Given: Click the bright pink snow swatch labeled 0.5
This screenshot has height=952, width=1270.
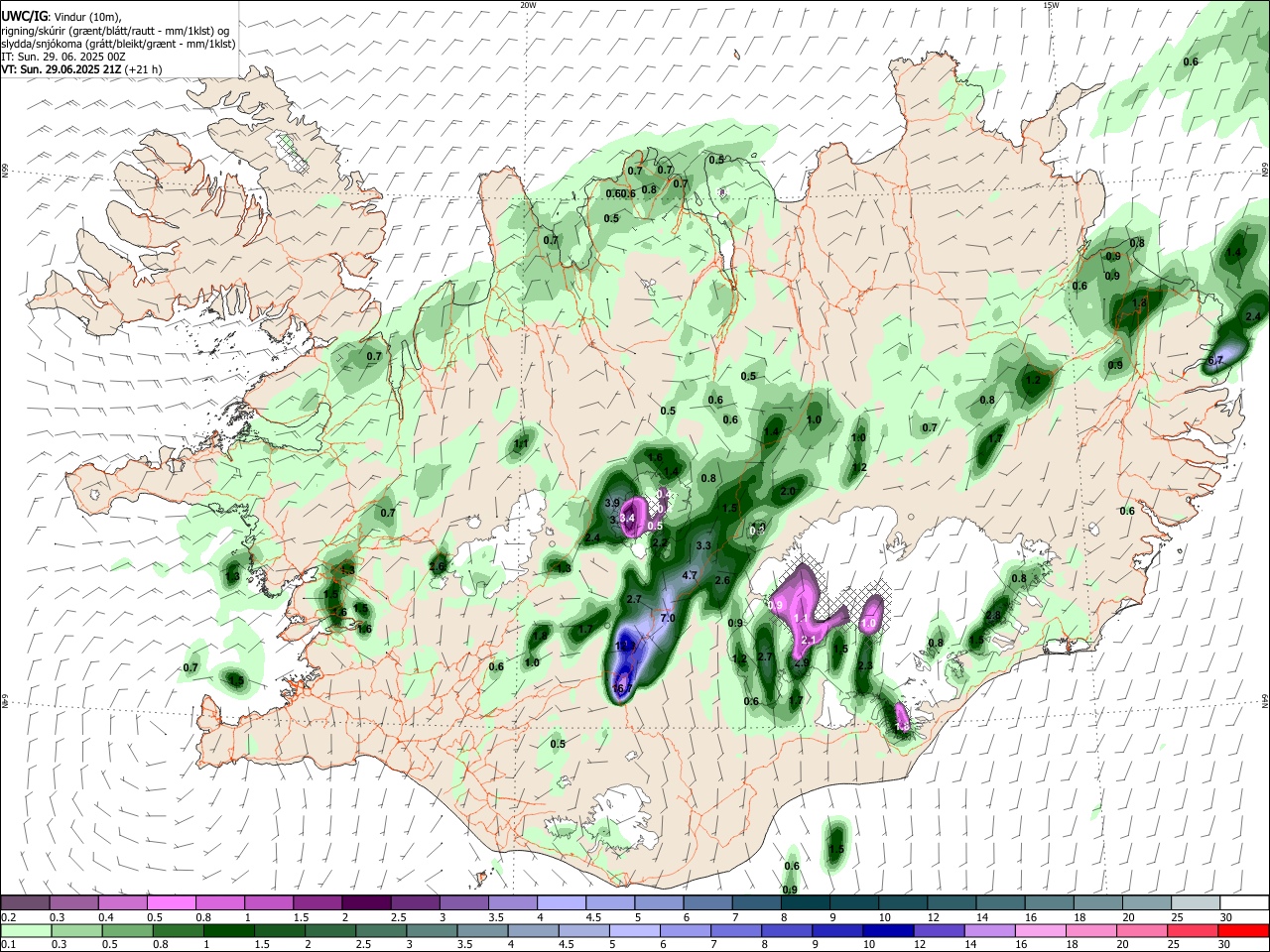Looking at the screenshot, I should (171, 902).
